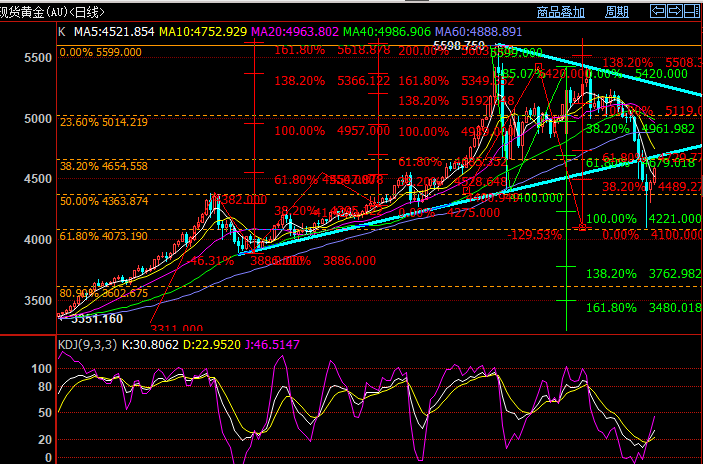
Task: Click the left arrow navigation icon
Action: (x=658, y=12)
